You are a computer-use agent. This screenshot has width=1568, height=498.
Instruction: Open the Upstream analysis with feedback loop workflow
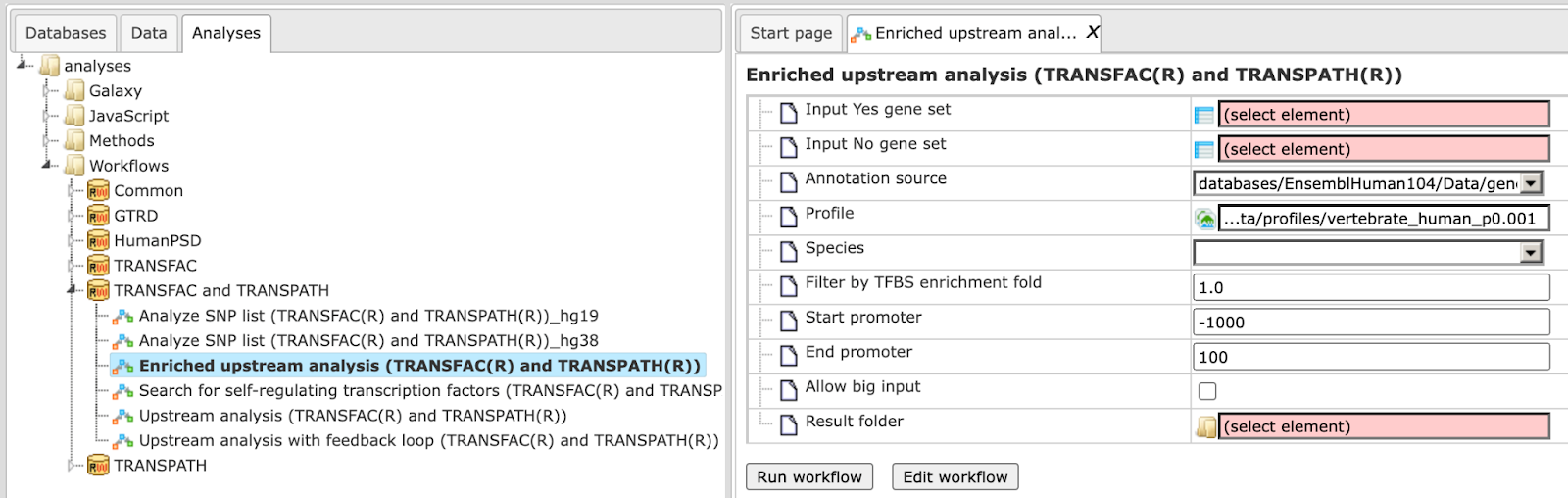[428, 441]
